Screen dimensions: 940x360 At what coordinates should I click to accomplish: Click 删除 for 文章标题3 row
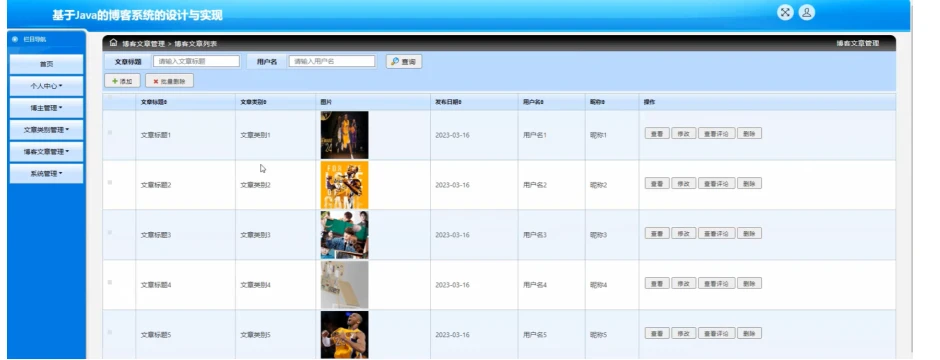[x=749, y=234]
